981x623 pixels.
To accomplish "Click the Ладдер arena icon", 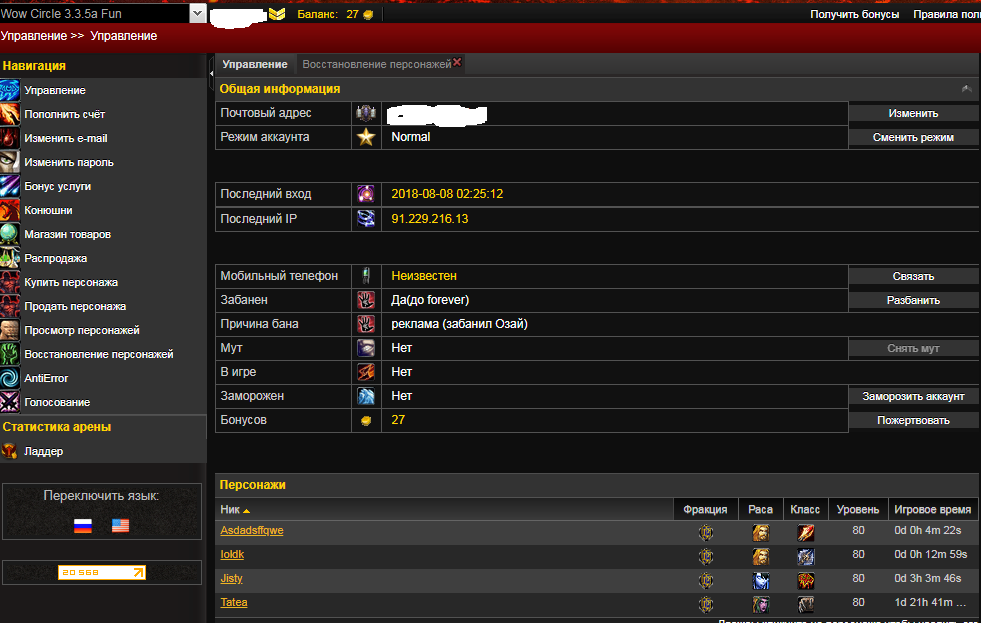I will 10,451.
